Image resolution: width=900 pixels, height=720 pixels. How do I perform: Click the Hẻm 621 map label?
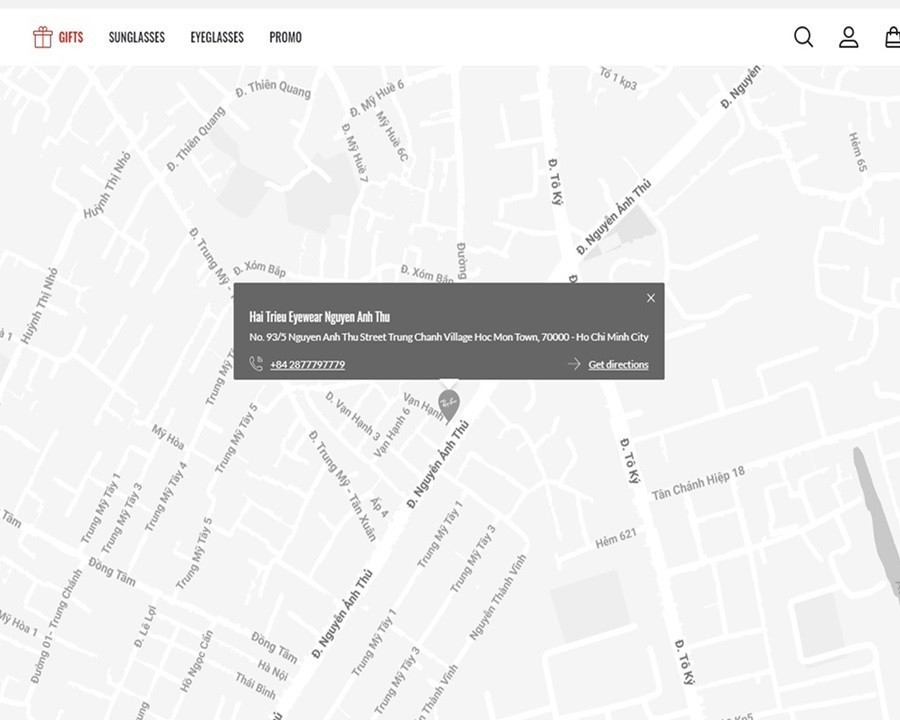[x=615, y=538]
